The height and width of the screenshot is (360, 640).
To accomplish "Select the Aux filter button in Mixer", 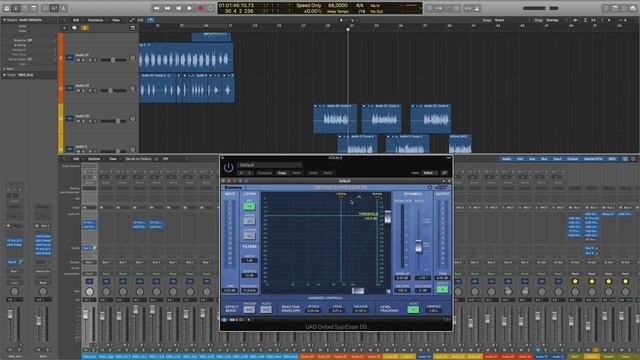I will tap(532, 159).
